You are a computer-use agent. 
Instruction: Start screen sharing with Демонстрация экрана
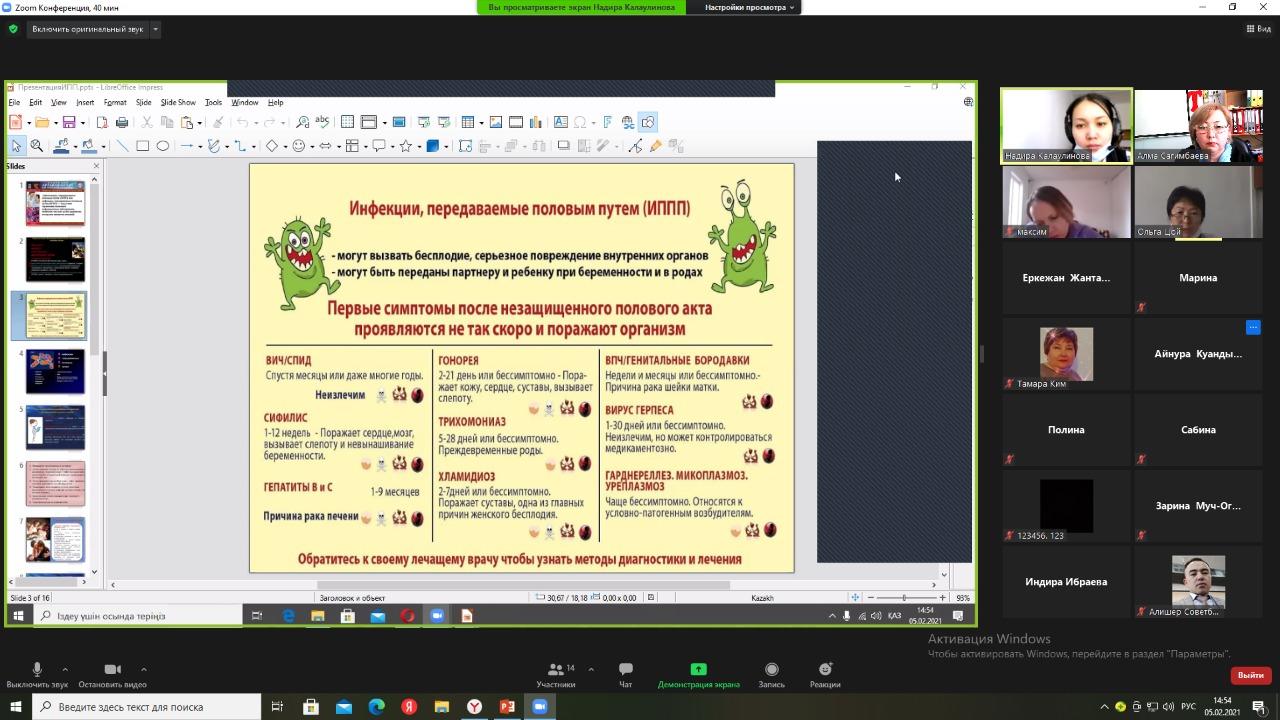point(698,675)
